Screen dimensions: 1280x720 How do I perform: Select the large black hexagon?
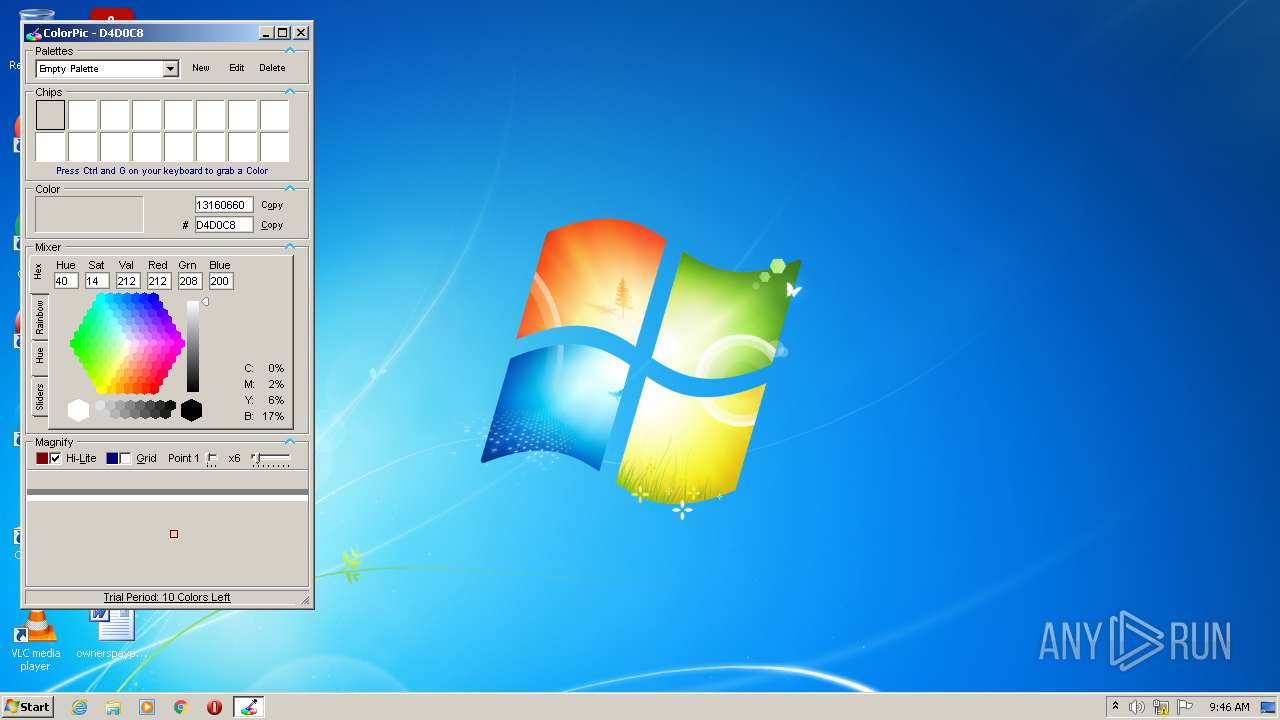coord(191,410)
